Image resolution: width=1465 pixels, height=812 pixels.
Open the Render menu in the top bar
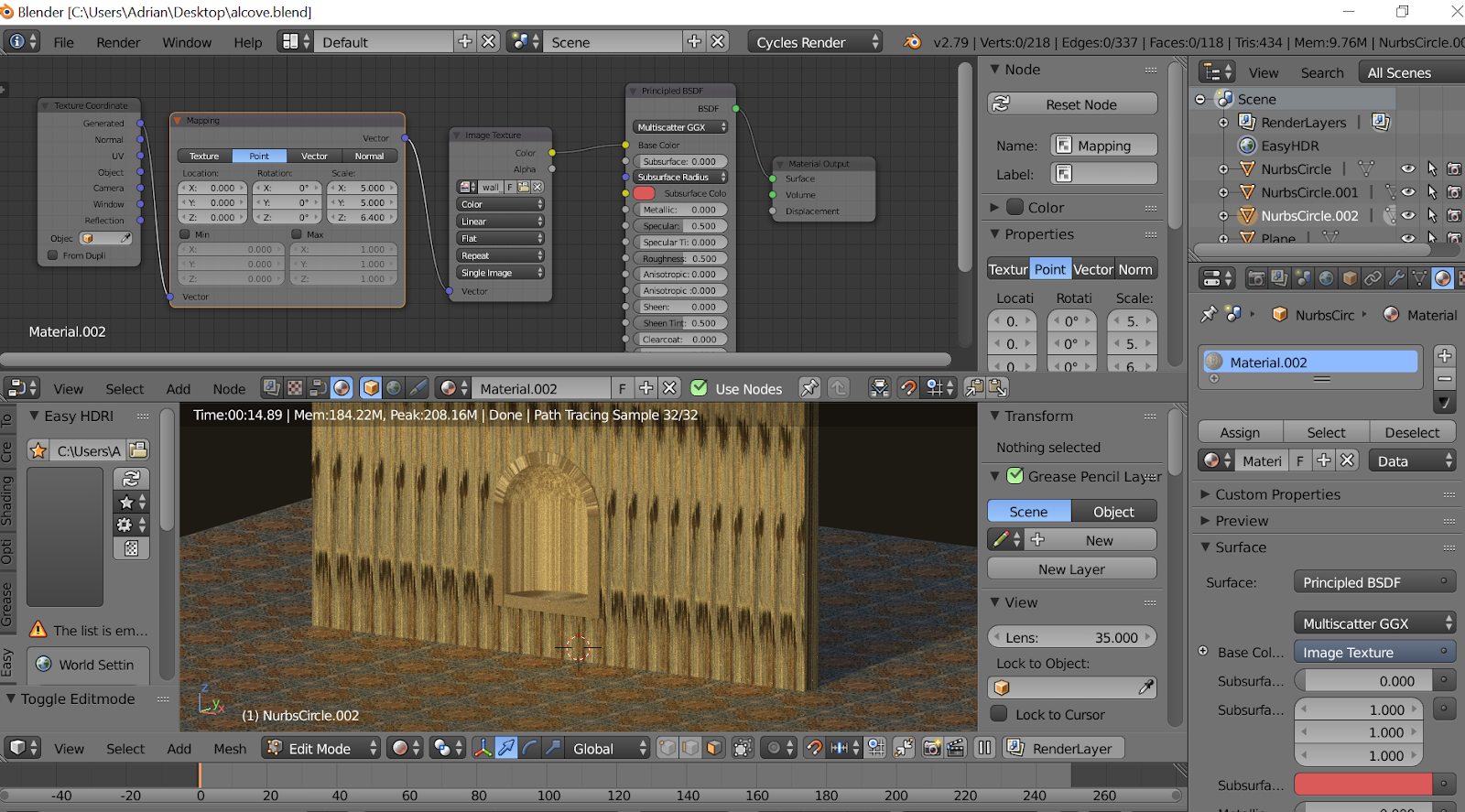click(118, 42)
